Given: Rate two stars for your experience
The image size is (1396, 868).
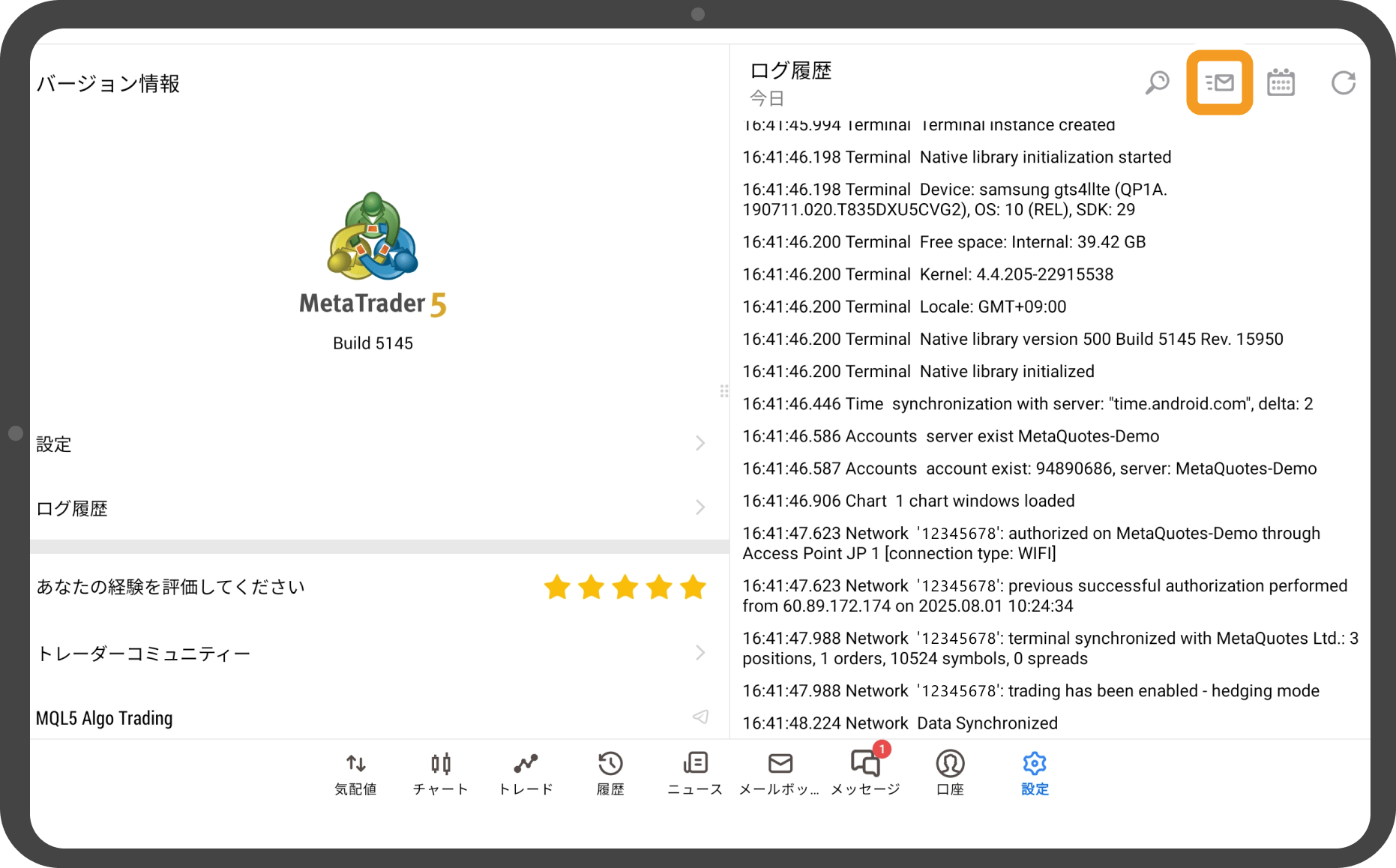Looking at the screenshot, I should click(x=591, y=587).
